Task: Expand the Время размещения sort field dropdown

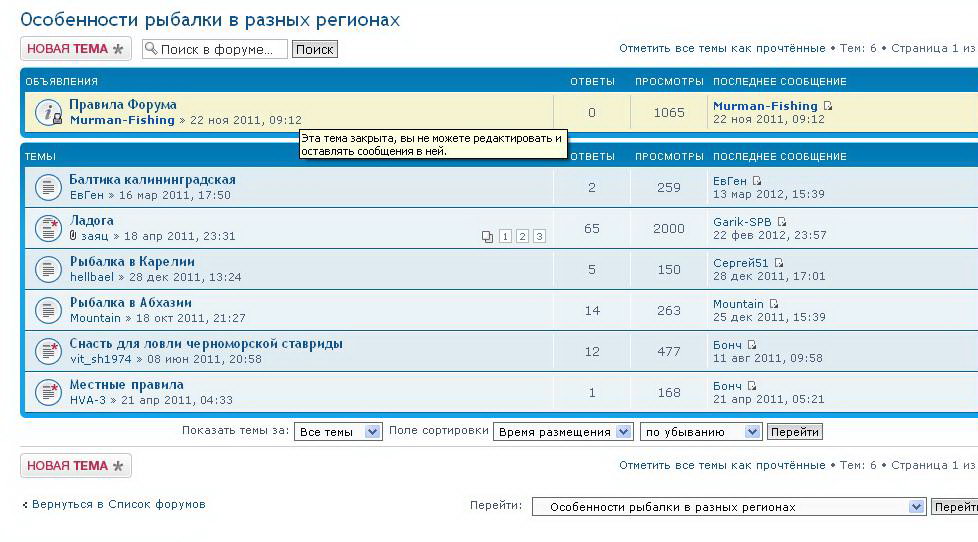Action: [x=564, y=432]
